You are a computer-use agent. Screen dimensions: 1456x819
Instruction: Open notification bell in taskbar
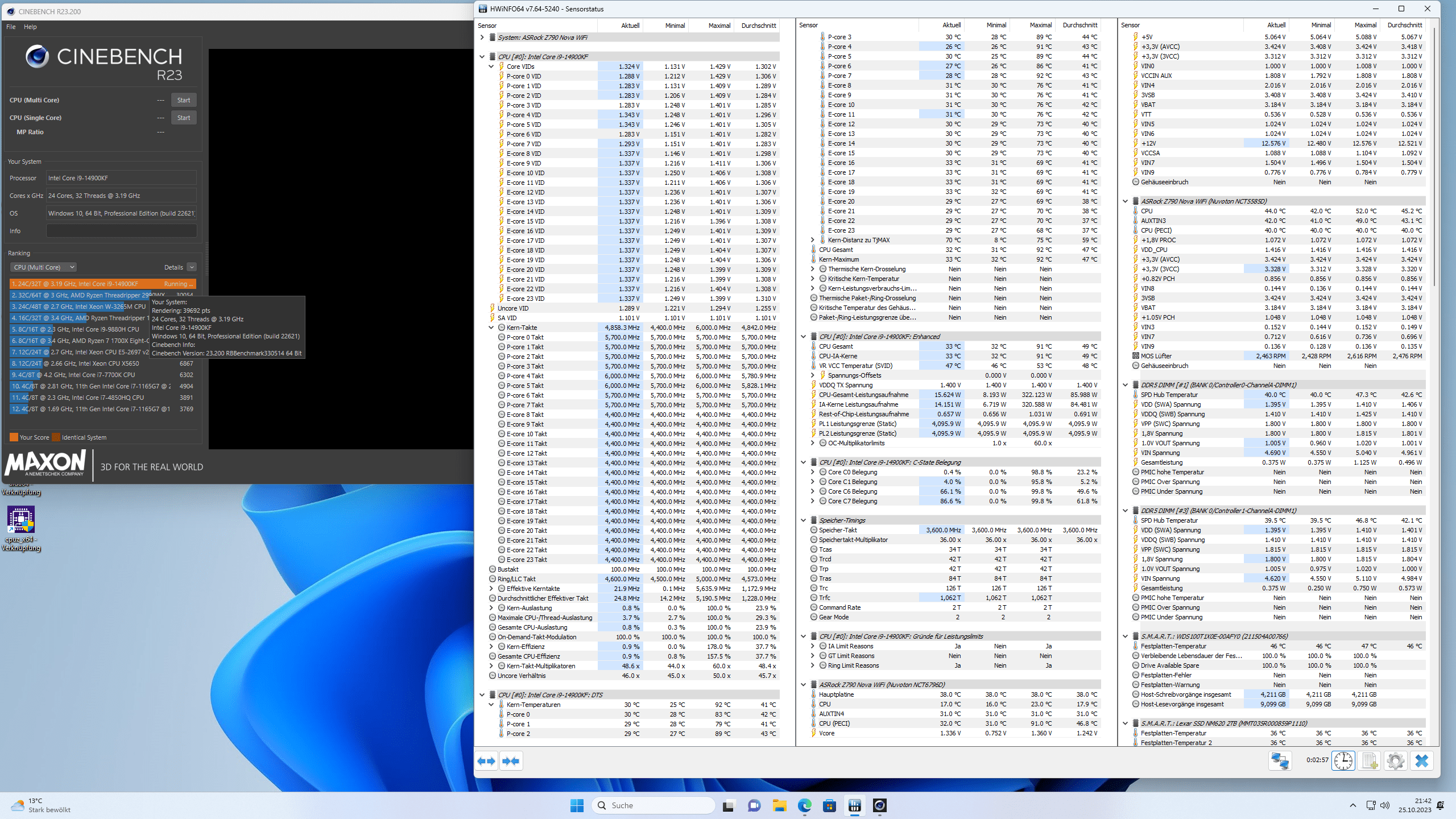coord(1441,805)
